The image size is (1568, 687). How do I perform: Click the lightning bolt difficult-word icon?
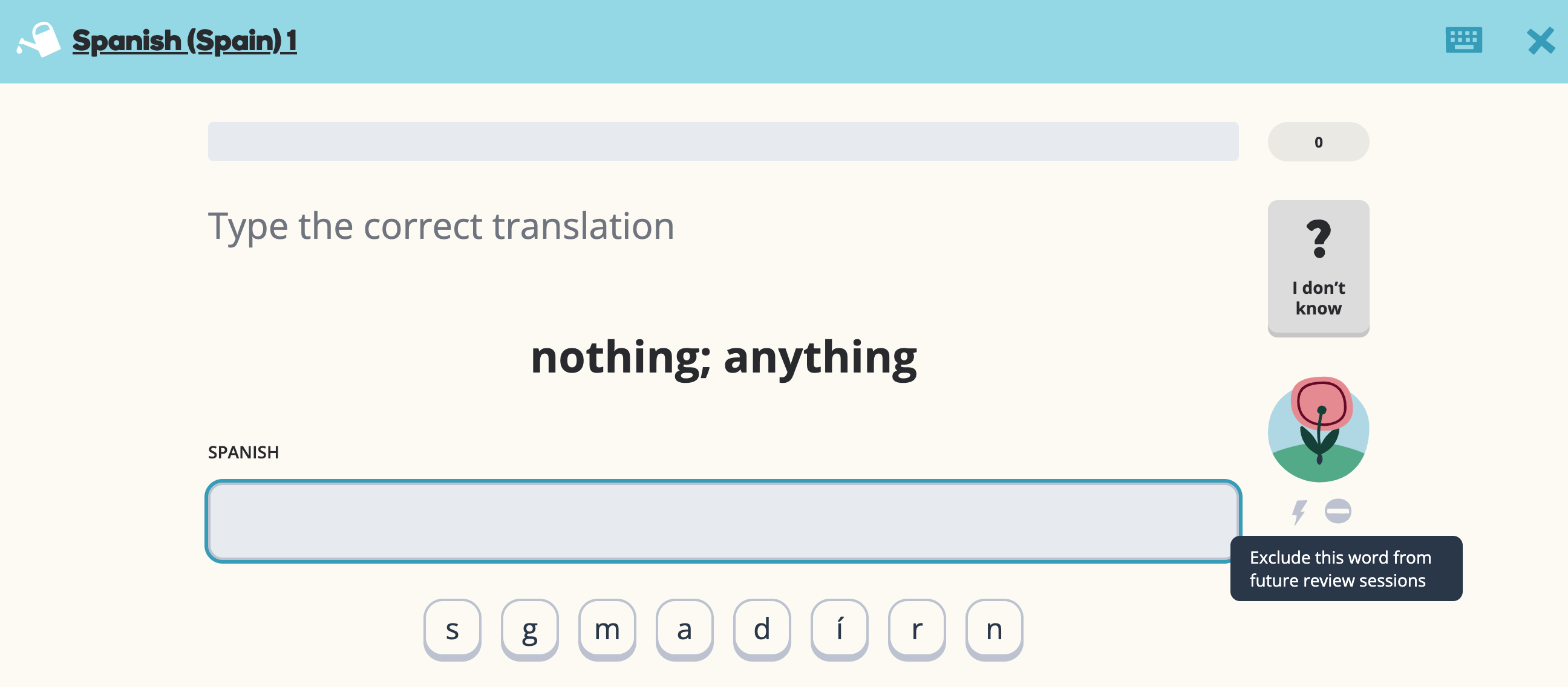[1298, 512]
